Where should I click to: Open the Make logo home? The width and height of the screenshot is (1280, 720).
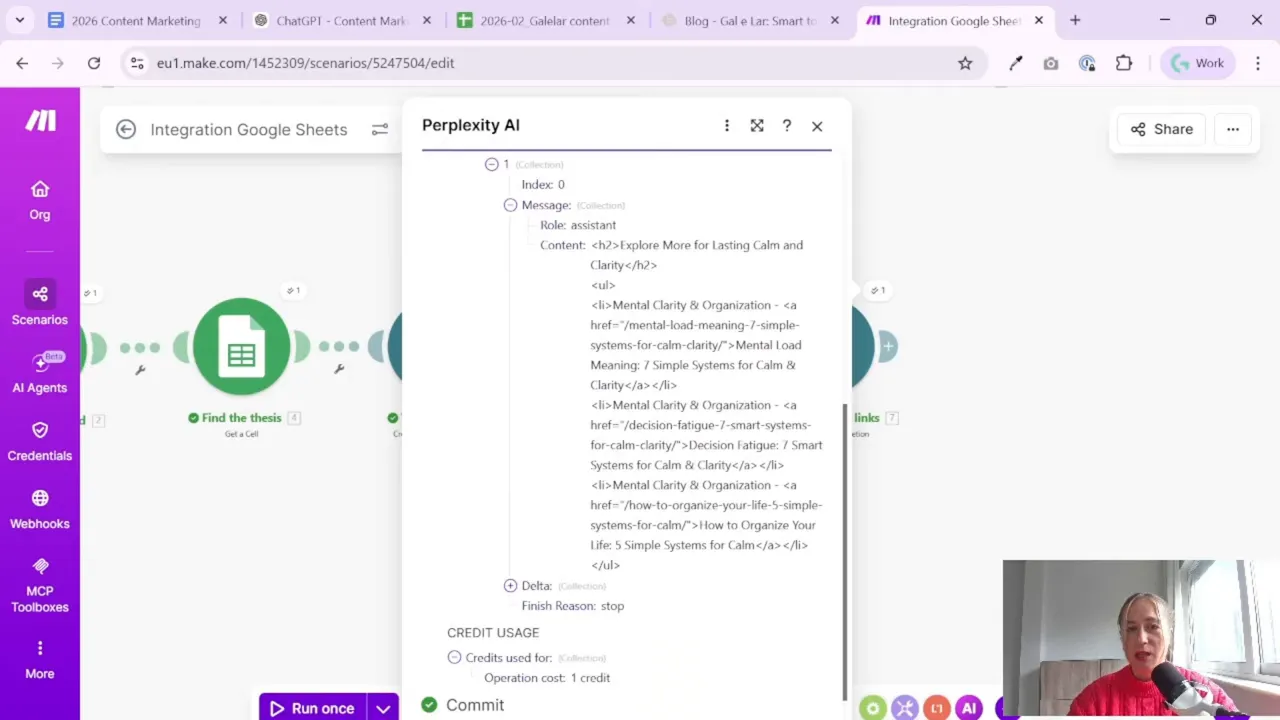tap(40, 121)
